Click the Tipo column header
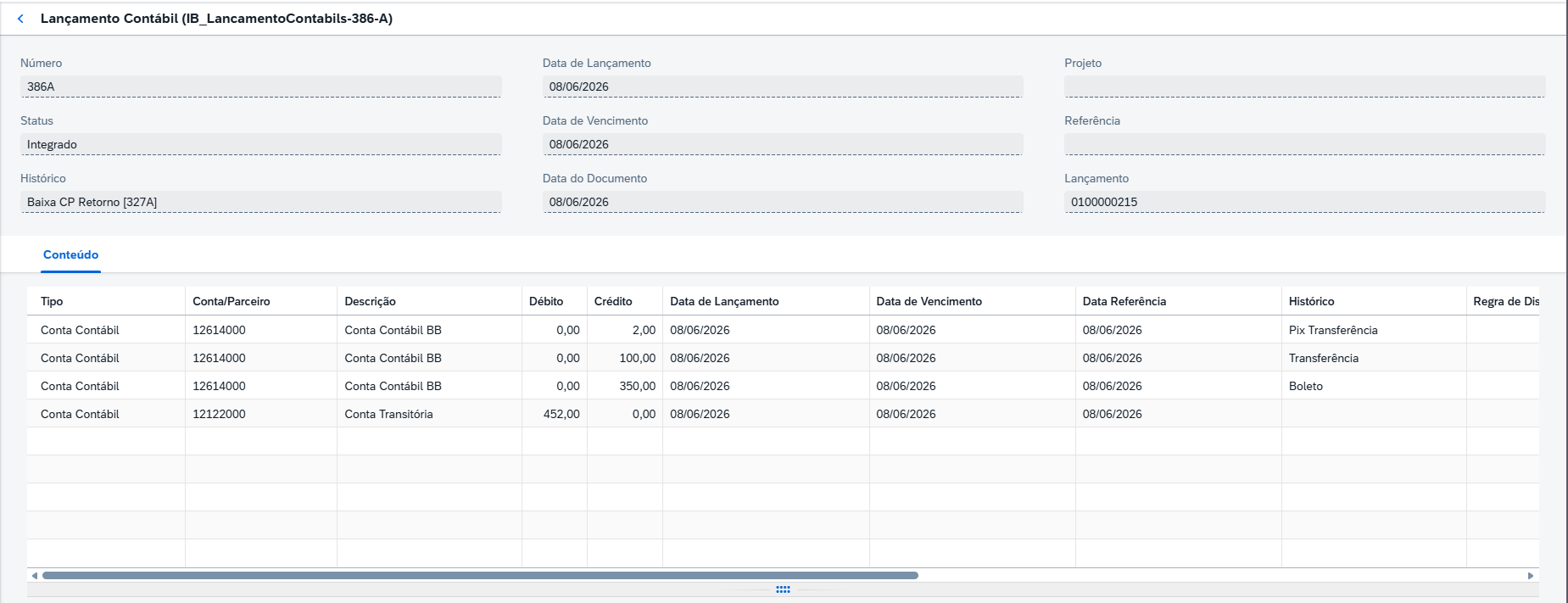 tap(106, 301)
